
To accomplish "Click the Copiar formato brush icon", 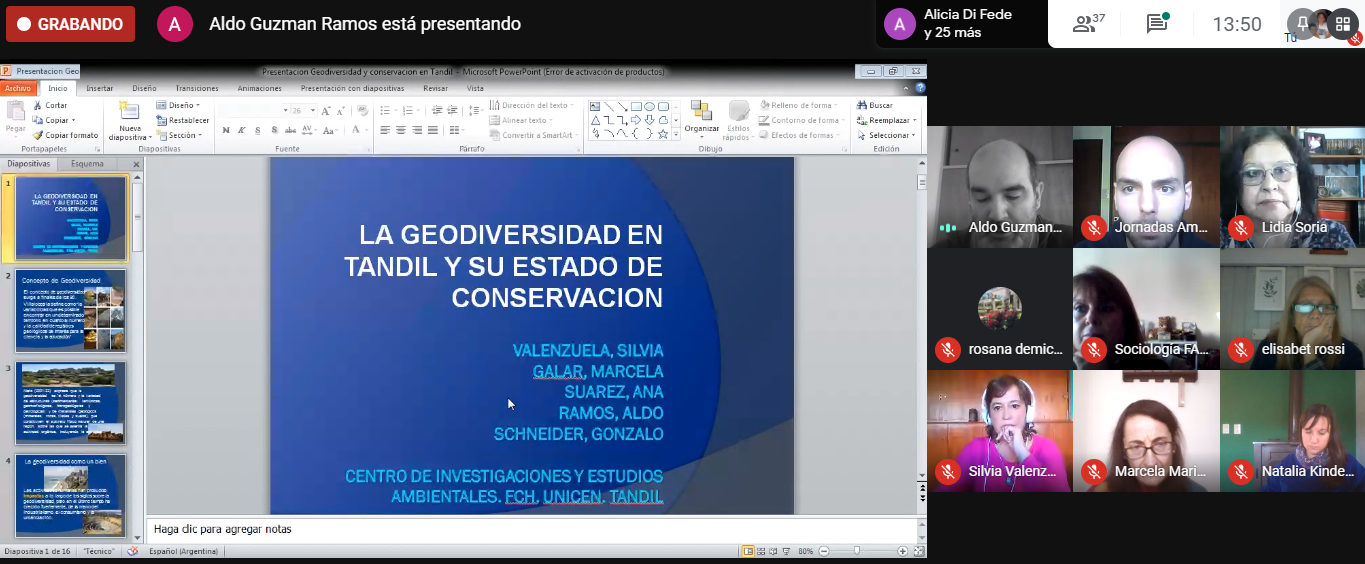I will [37, 135].
